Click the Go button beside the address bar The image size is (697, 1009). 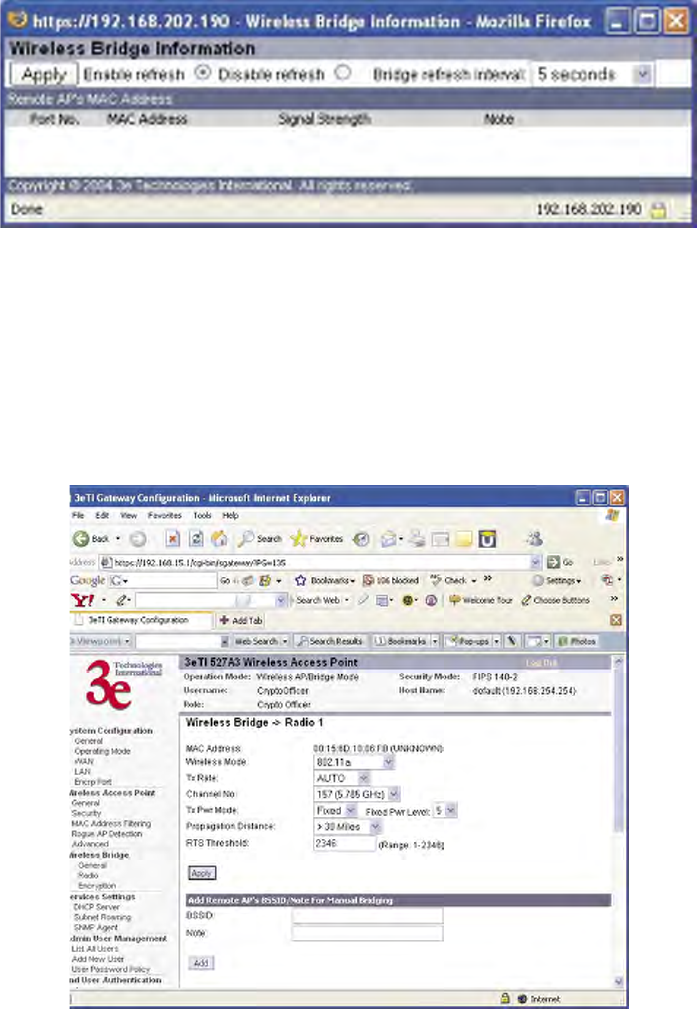[560, 562]
